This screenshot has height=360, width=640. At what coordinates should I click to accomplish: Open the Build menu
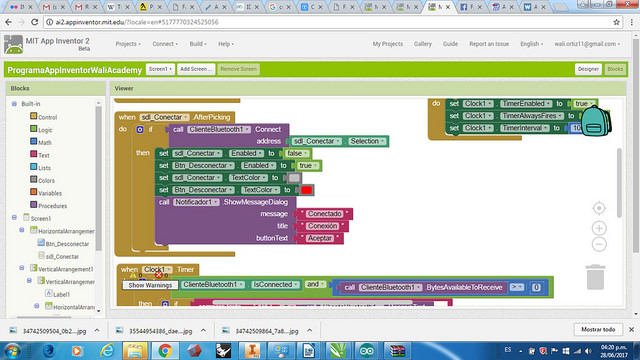pos(198,44)
